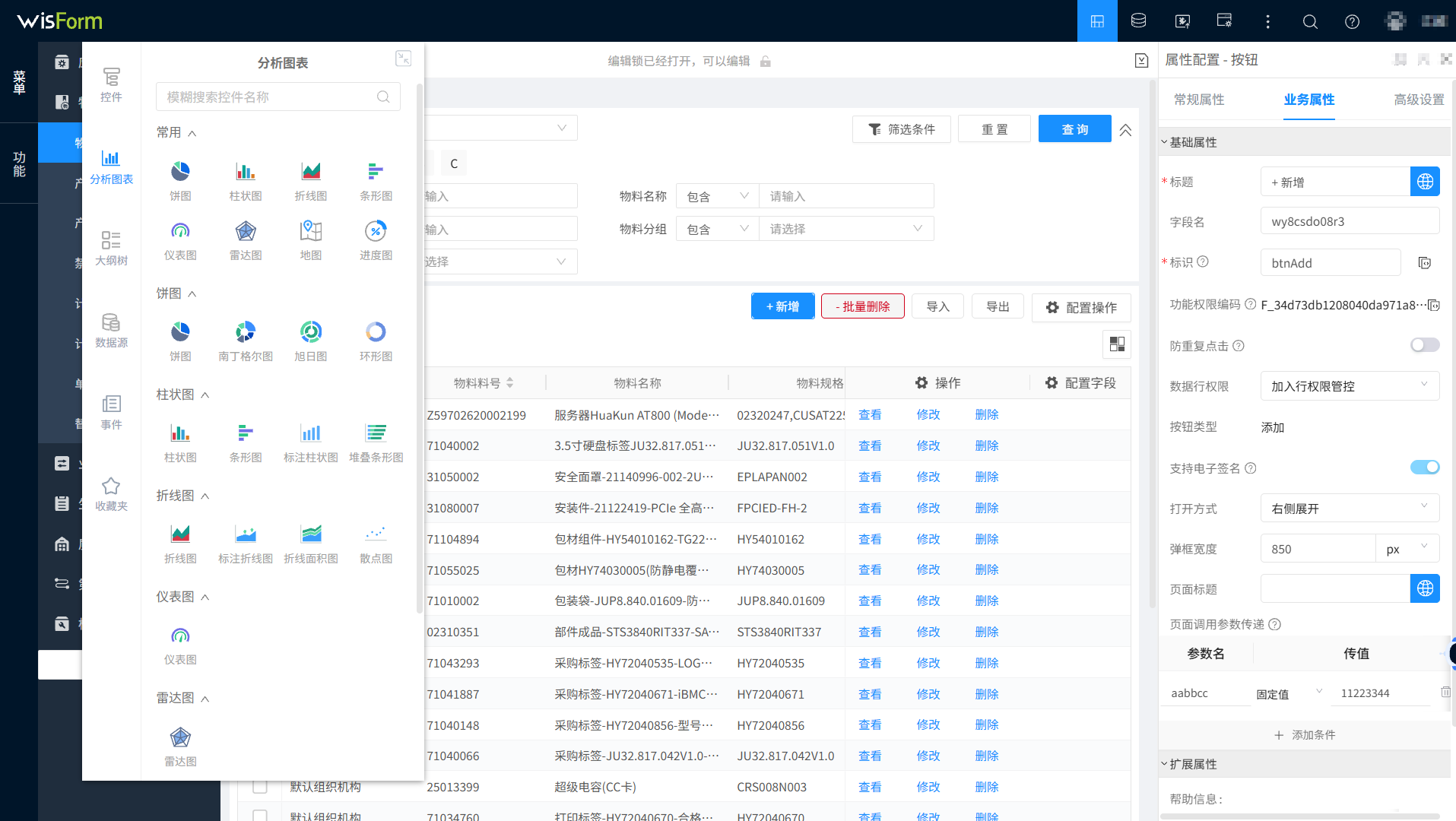
Task: Click 添加条件 under parameter table
Action: point(1305,735)
